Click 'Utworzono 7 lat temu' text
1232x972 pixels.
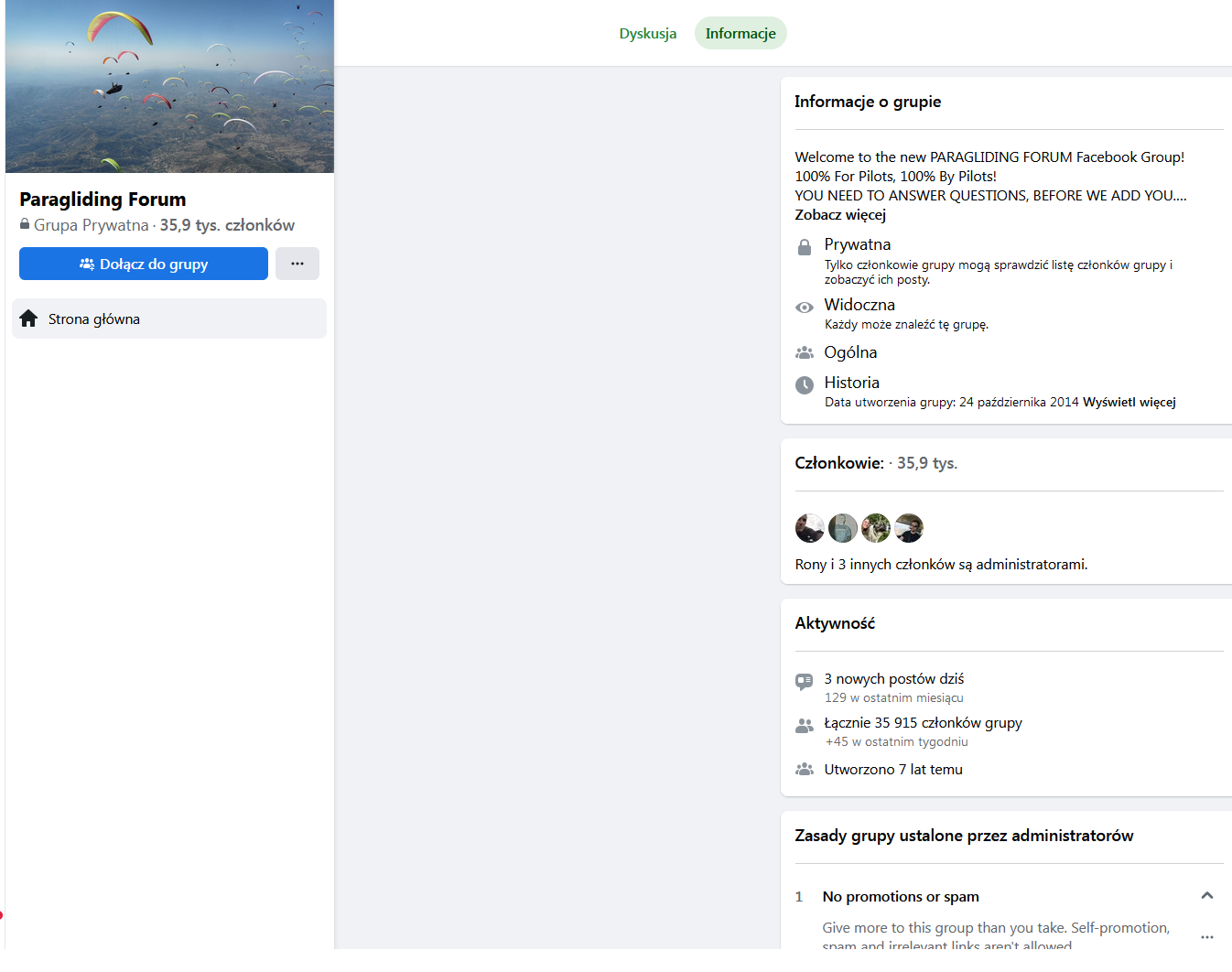point(893,770)
